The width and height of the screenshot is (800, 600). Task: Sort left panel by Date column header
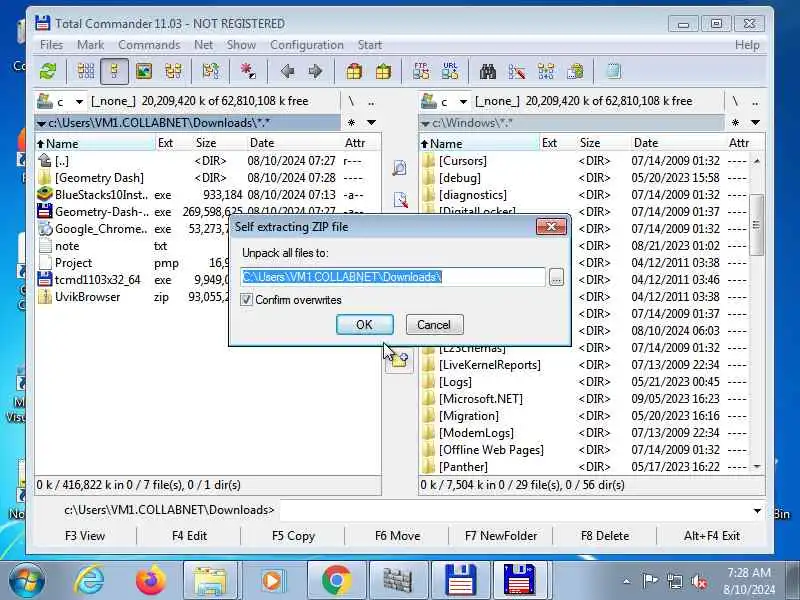pyautogui.click(x=295, y=143)
